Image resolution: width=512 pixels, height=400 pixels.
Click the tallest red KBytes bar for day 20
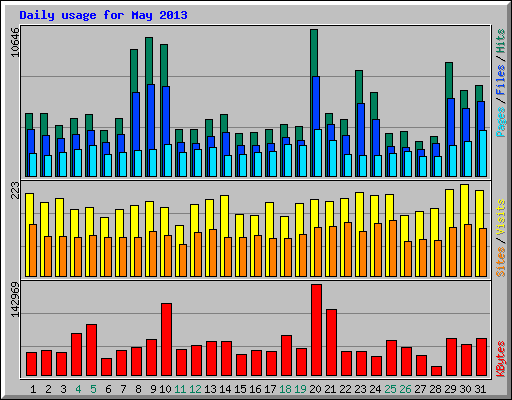(317, 330)
